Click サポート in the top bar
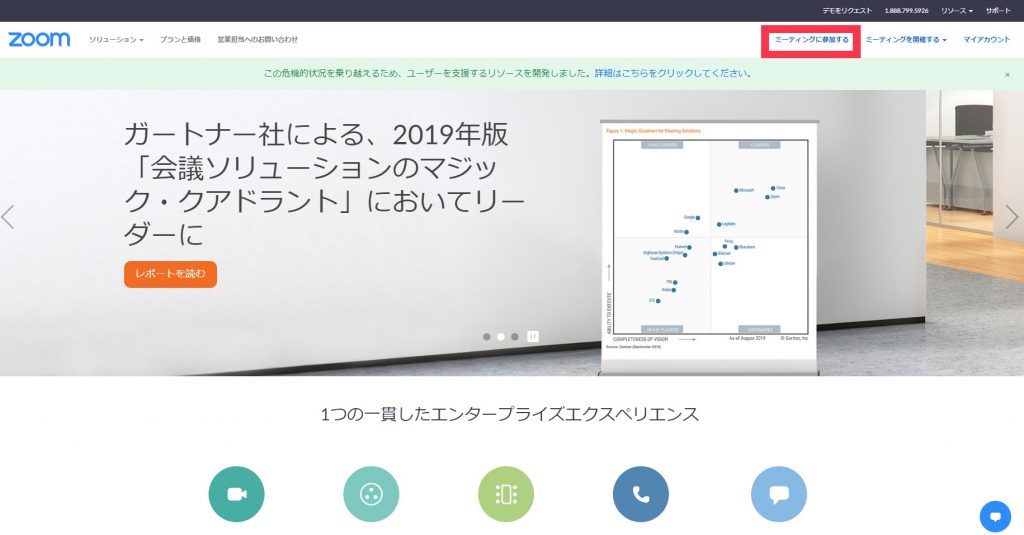The height and width of the screenshot is (535, 1024). (998, 10)
